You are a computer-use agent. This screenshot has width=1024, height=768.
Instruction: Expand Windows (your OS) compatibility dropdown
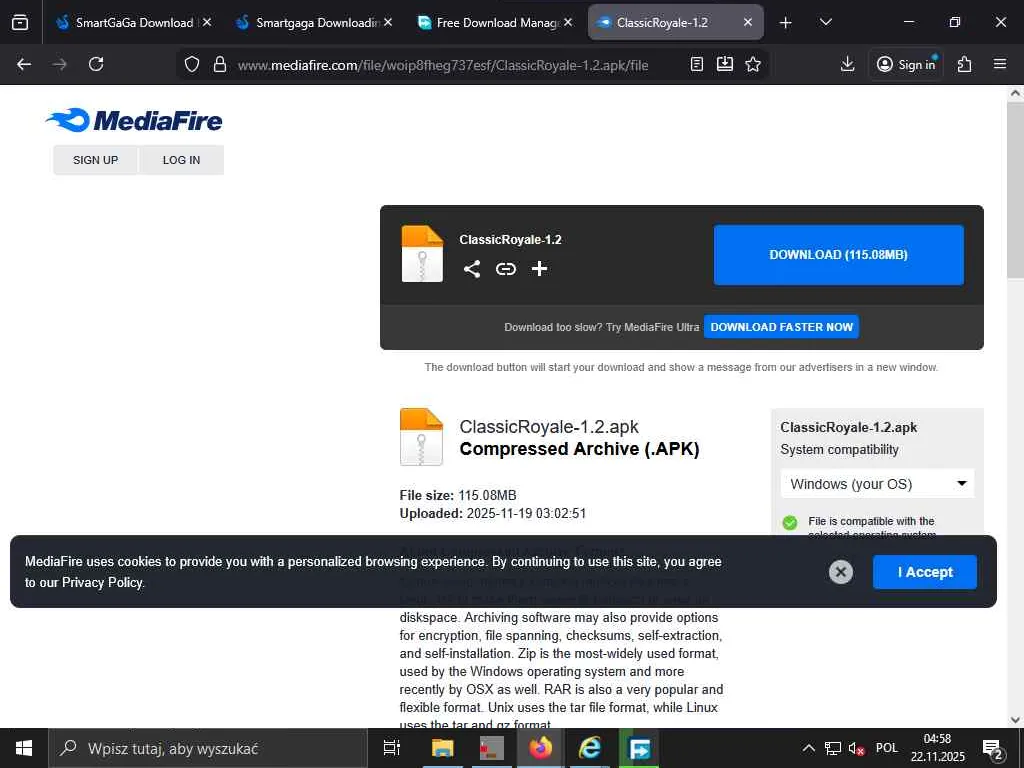tap(877, 484)
